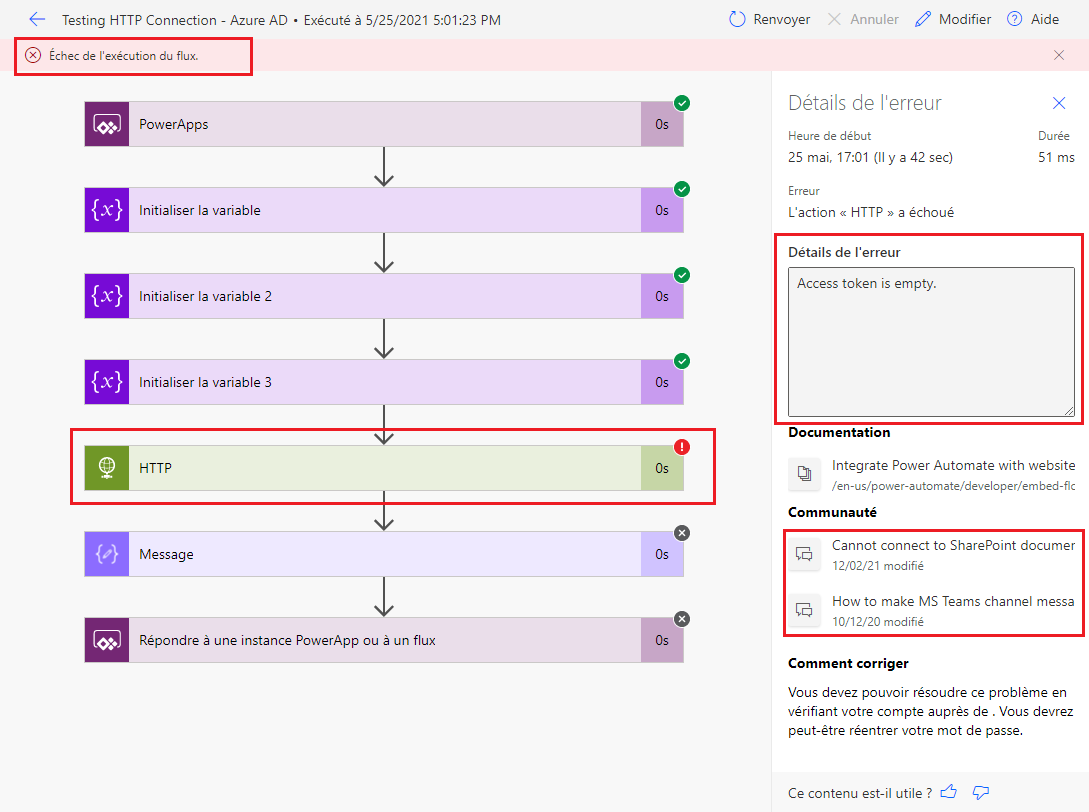
Task: Expand the PowerApps trigger step
Action: pos(384,124)
